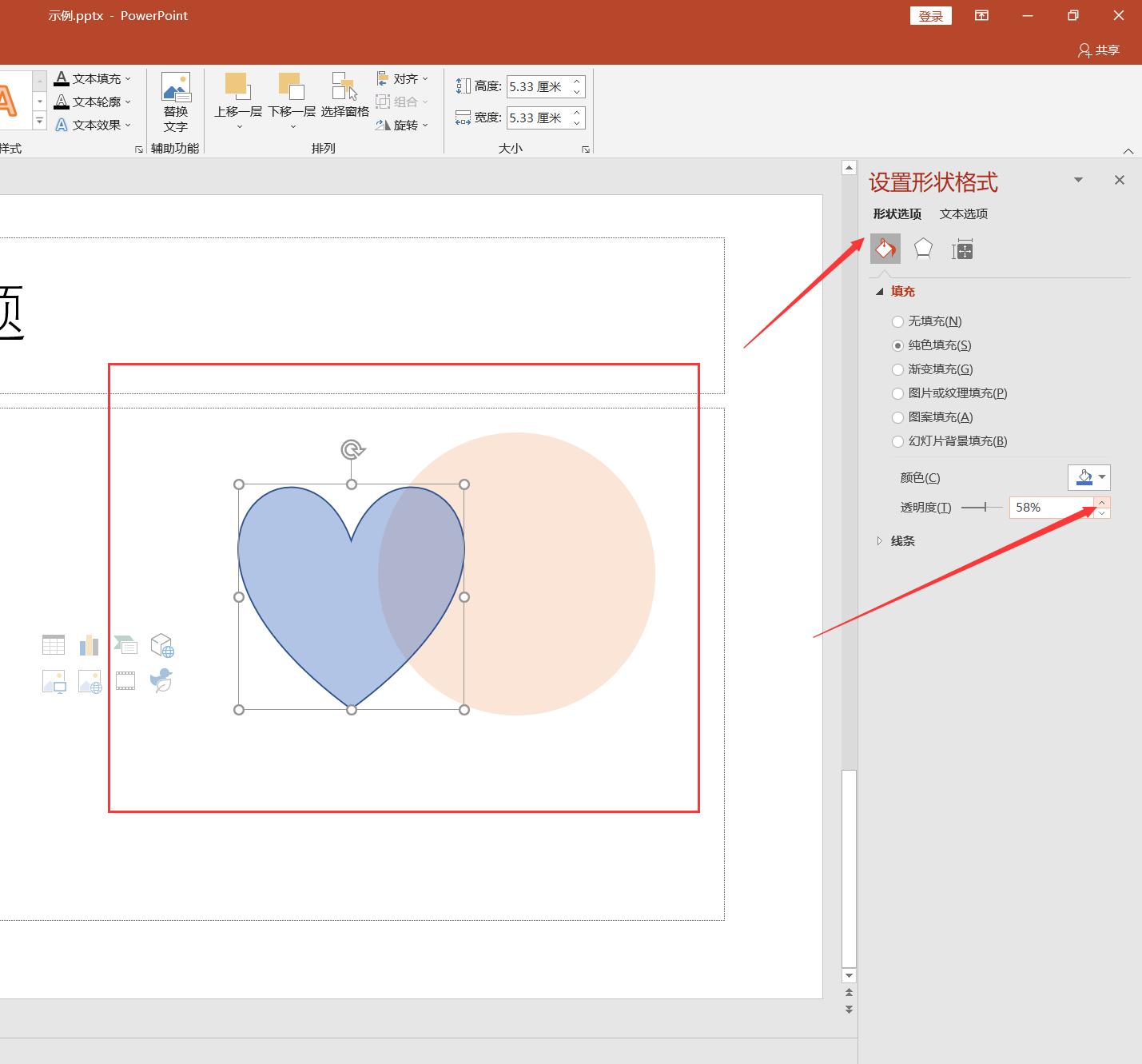Screen dimensions: 1142x1064
Task: Select Pattern fill (图案填充) radio
Action: click(897, 417)
